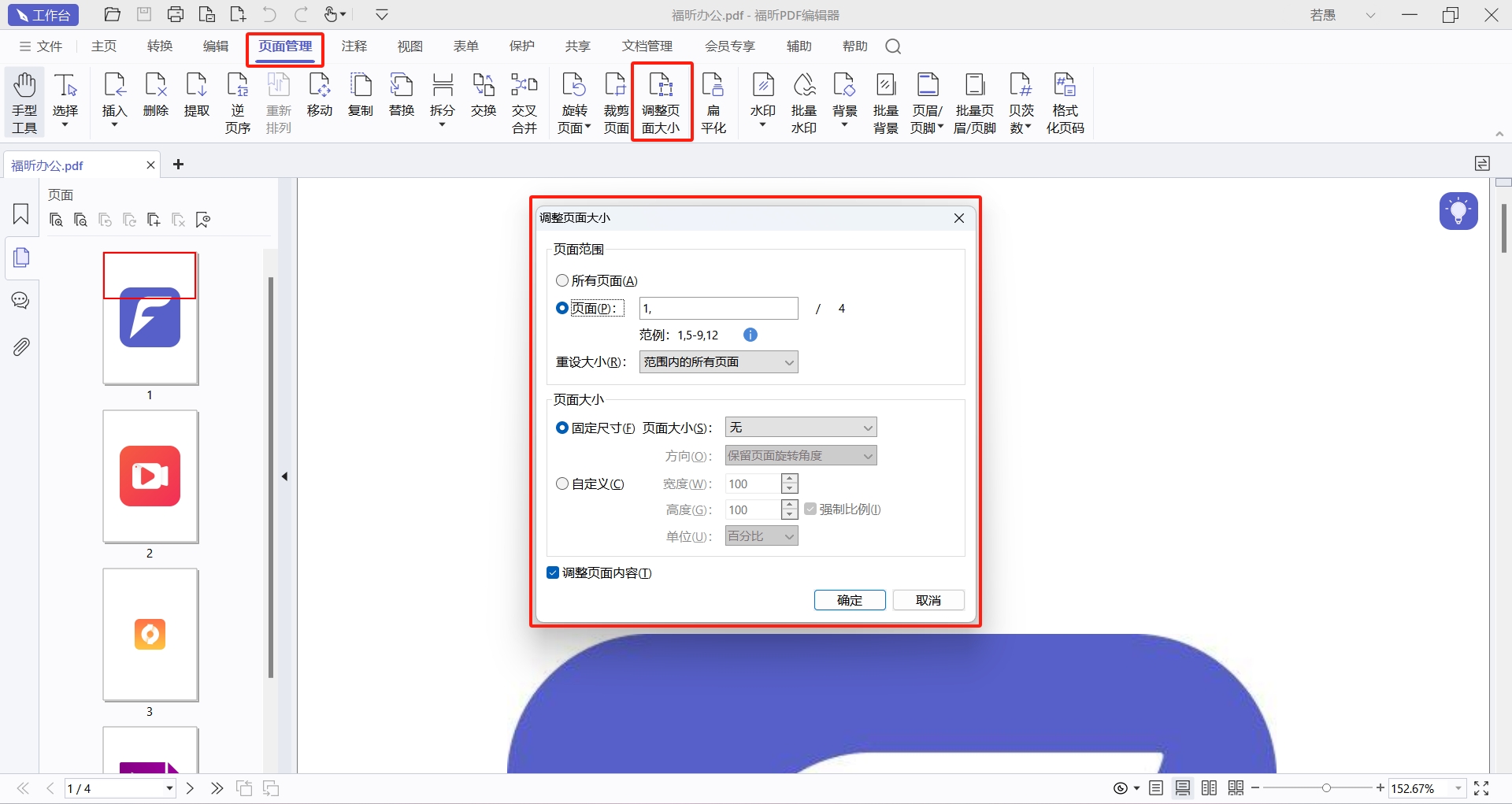Open the 保护 ribbon tab
1512x804 pixels.
click(x=521, y=46)
